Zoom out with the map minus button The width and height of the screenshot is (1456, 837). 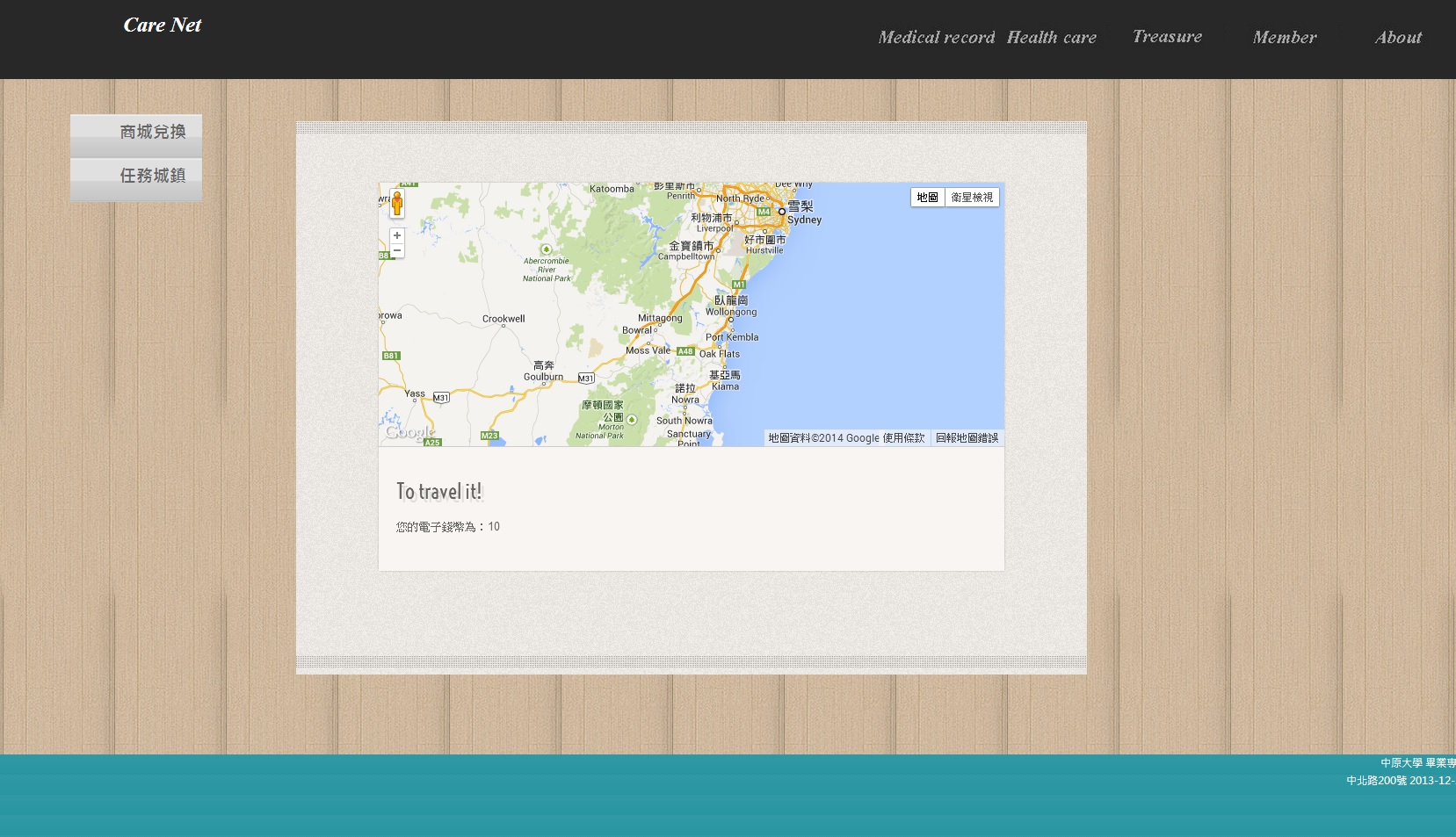(x=397, y=251)
